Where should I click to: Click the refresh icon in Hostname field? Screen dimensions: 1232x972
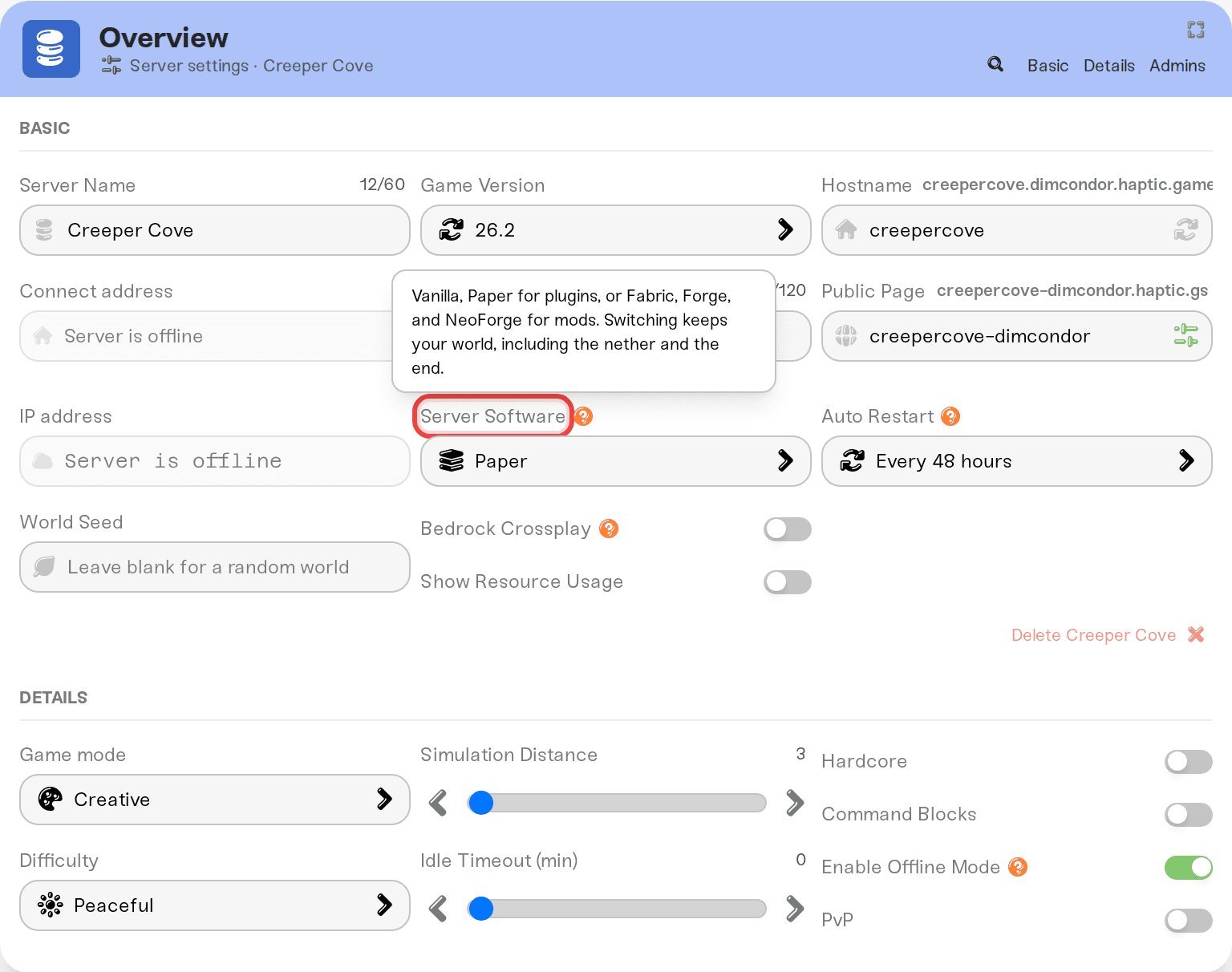(x=1186, y=230)
